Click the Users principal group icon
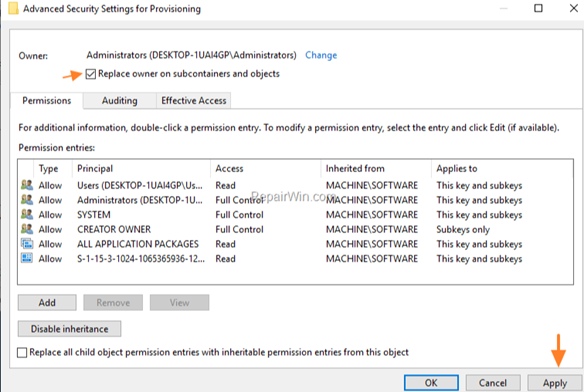584x392 pixels. point(27,185)
